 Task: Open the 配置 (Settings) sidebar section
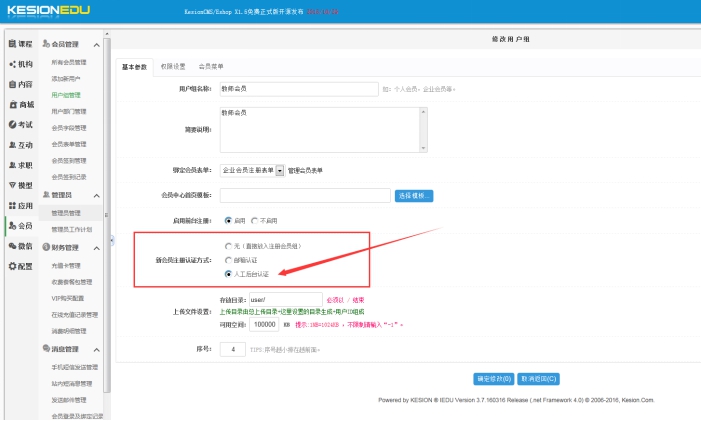point(20,266)
